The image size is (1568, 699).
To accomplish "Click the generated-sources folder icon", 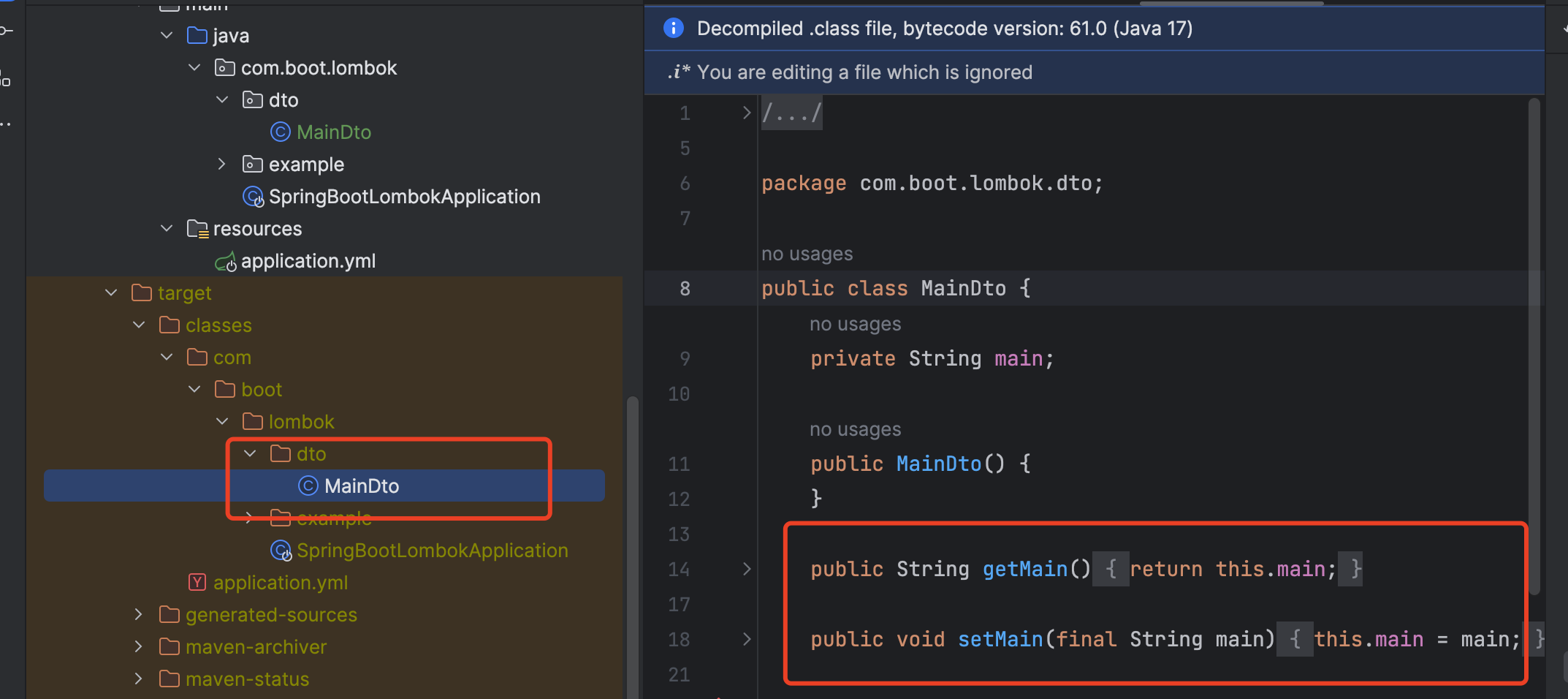I will 170,614.
